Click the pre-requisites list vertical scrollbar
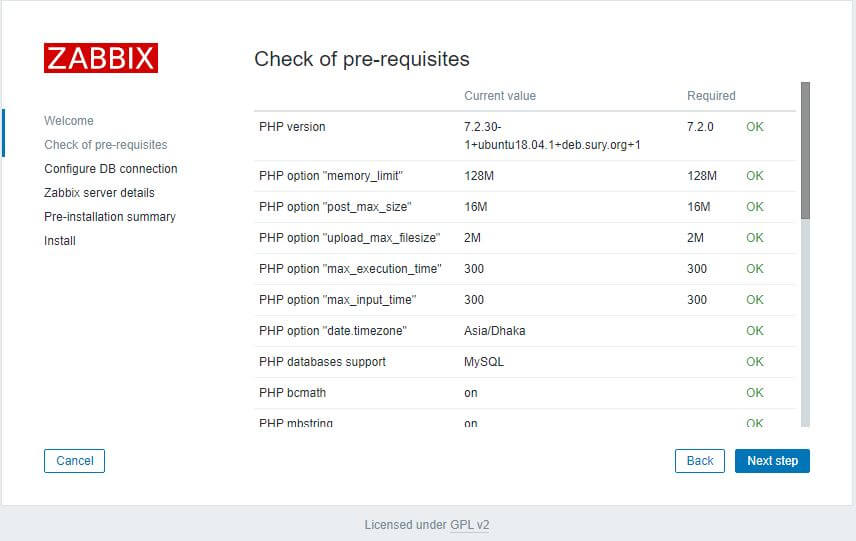Screen dimensions: 856x541 click(805, 150)
